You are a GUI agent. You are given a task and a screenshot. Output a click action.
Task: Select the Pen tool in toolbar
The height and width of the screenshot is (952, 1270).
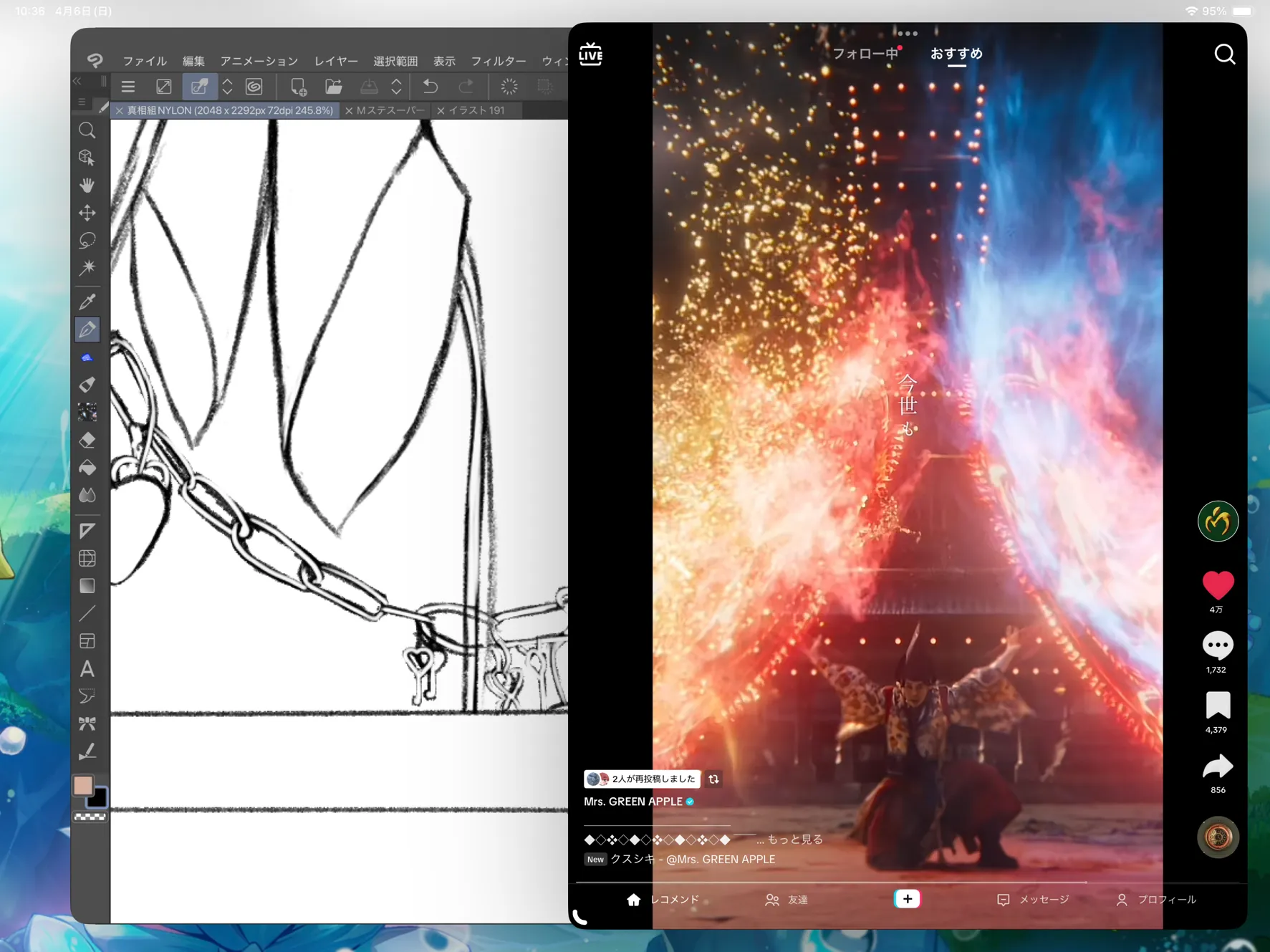(87, 330)
